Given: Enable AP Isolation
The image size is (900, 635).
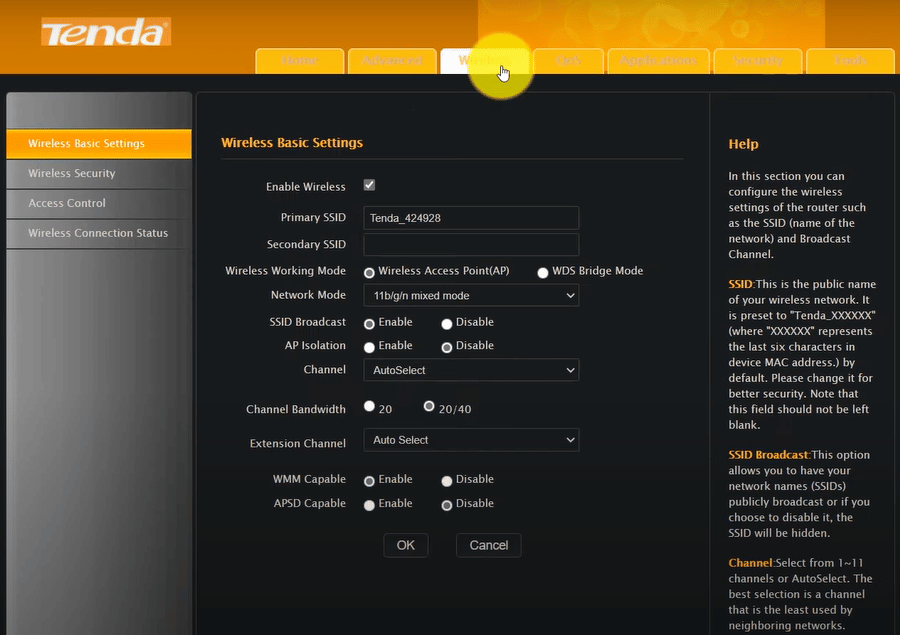Looking at the screenshot, I should (369, 347).
